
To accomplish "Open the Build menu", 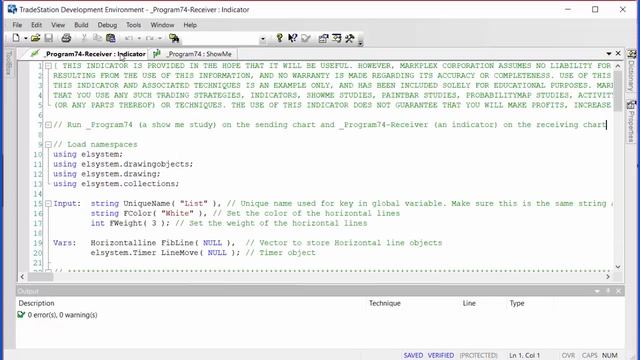I will [x=81, y=25].
